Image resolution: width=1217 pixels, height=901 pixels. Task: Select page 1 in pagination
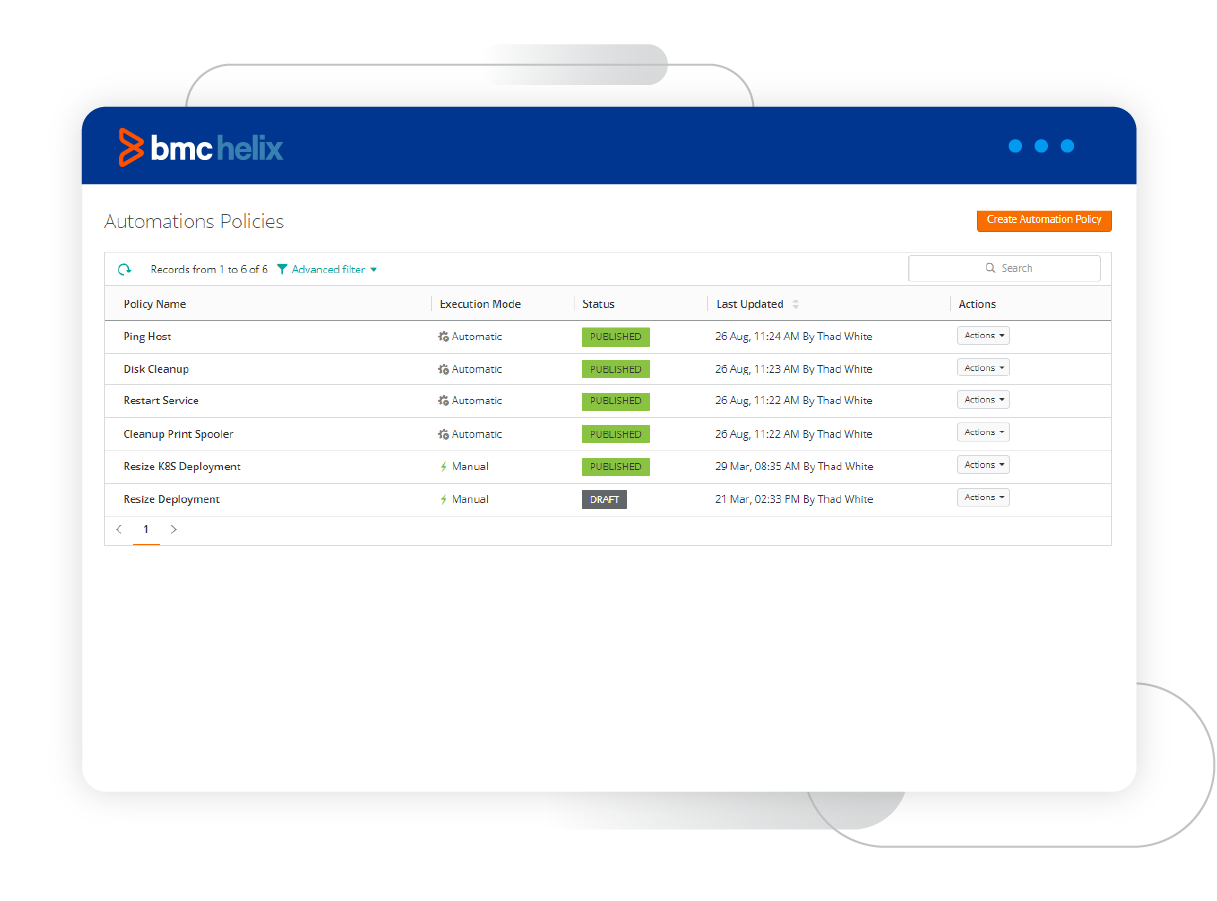(146, 530)
